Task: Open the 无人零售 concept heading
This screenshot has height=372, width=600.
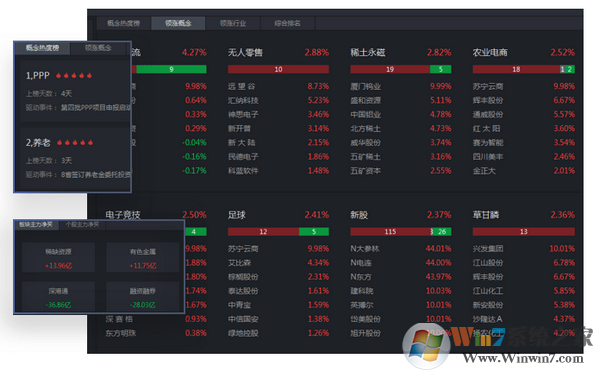Action: coord(245,52)
